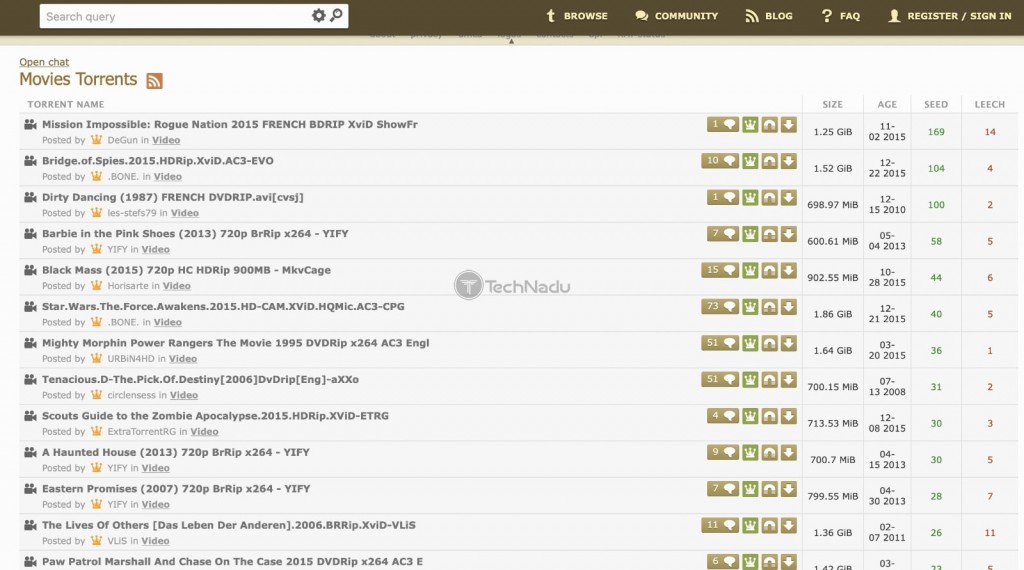
Task: Open Black Mass (2015) torrent
Action: pyautogui.click(x=186, y=270)
